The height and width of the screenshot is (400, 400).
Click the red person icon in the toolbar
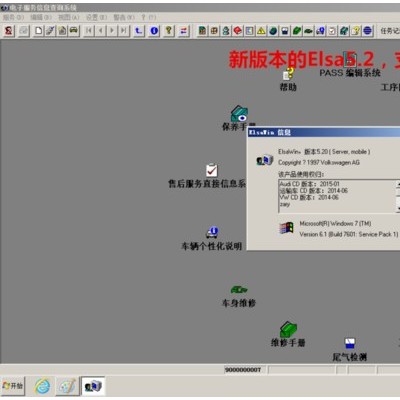click(9, 31)
